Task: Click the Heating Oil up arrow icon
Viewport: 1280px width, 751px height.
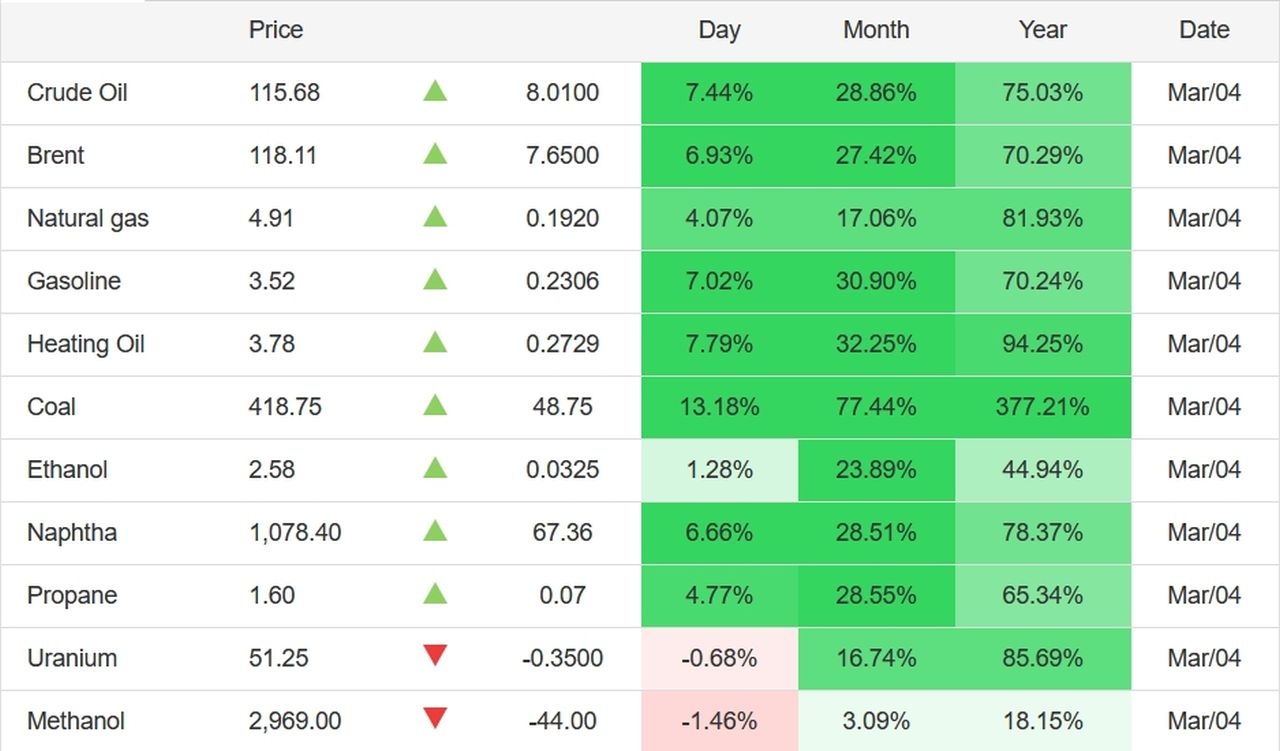Action: click(x=435, y=343)
